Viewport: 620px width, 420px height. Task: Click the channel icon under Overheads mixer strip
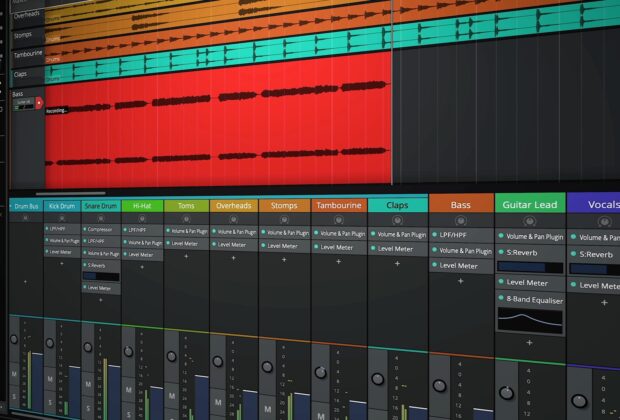click(x=233, y=219)
